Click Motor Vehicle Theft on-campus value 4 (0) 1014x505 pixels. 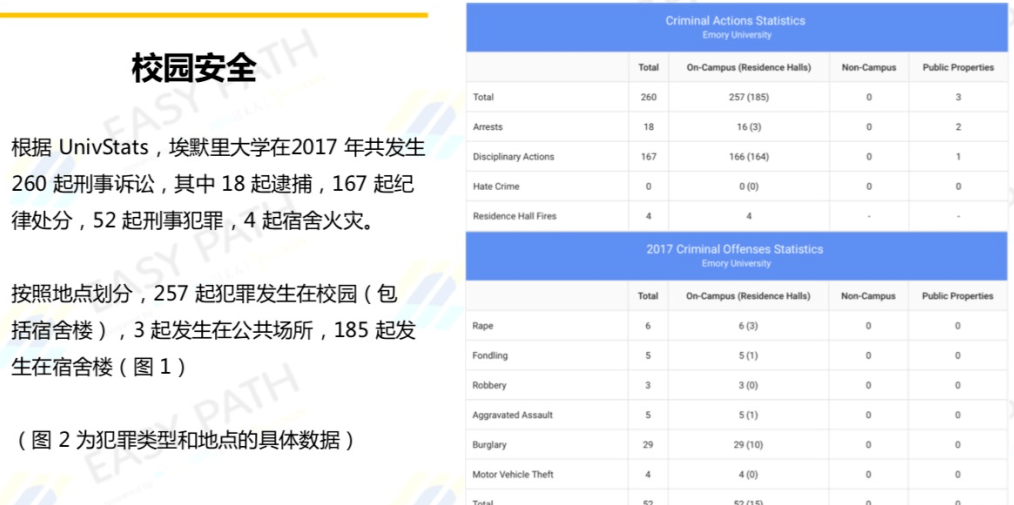[x=748, y=475]
